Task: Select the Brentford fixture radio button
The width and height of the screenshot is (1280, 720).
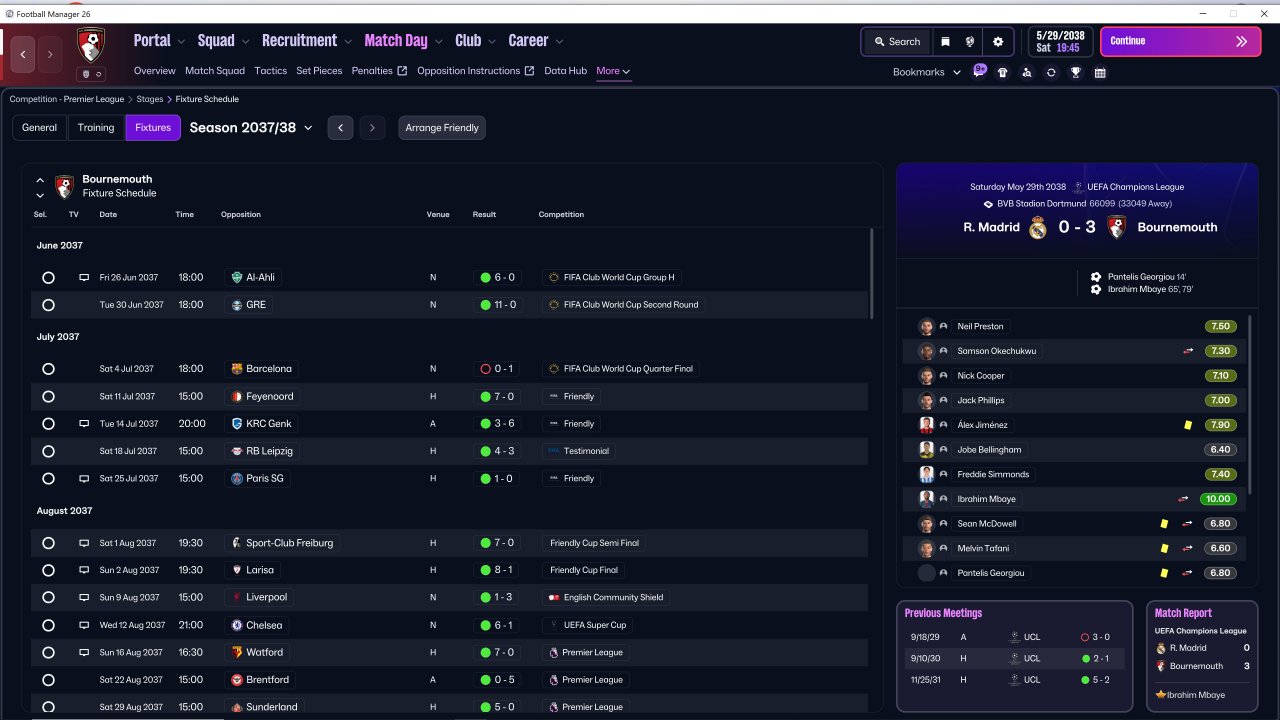Action: pyautogui.click(x=48, y=680)
